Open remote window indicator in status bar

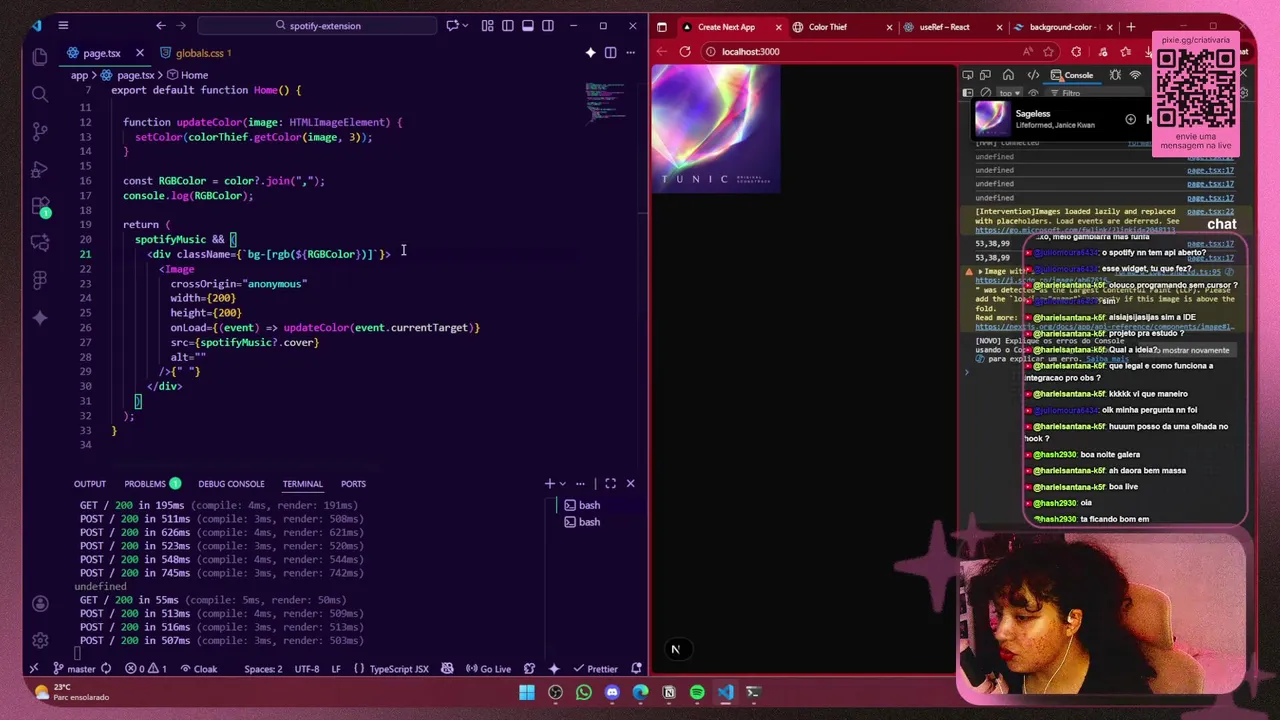click(x=34, y=669)
